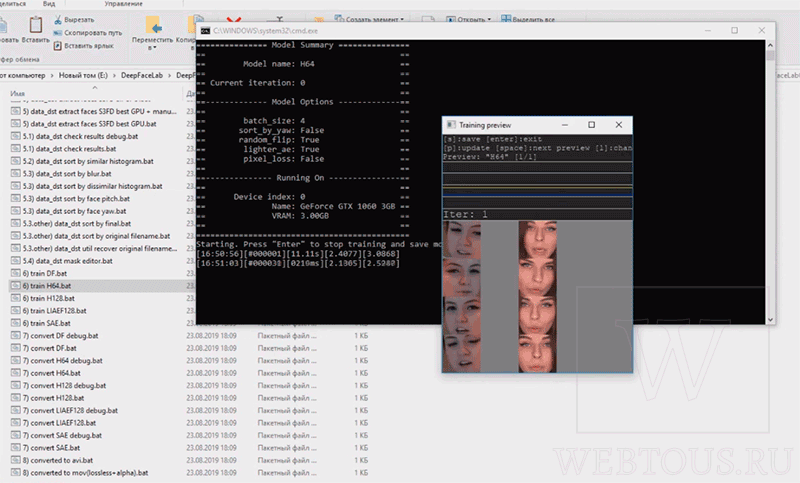Click the Скопировать путь icon

pos(58,33)
